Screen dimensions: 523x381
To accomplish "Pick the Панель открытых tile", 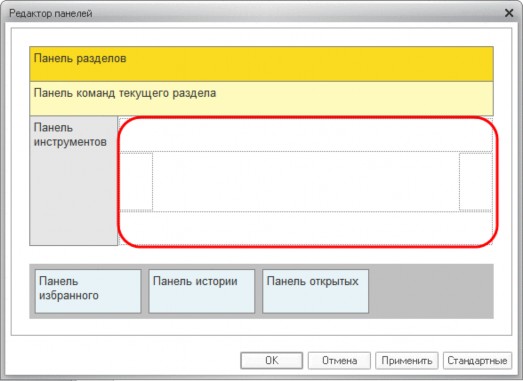I will [x=316, y=291].
